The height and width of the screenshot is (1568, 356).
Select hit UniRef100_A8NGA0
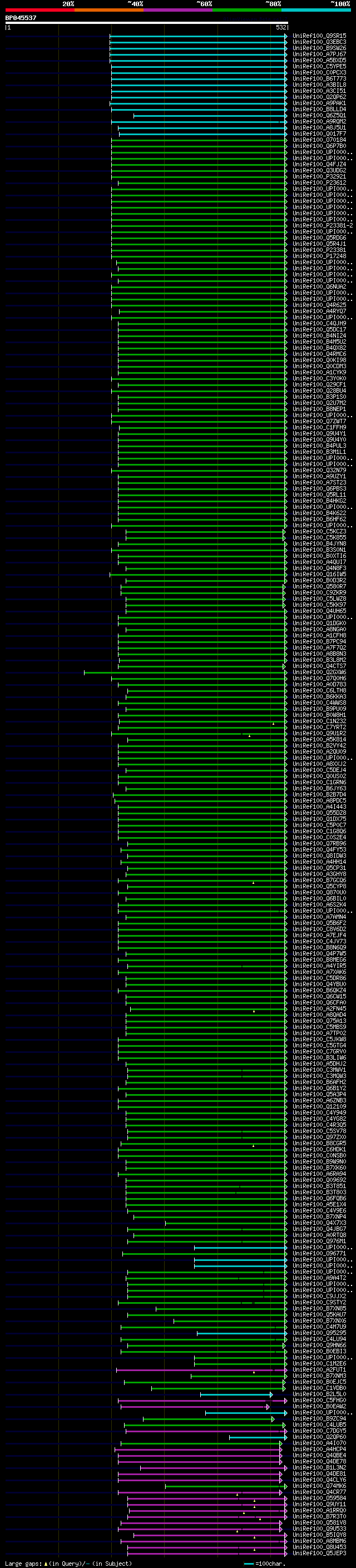tap(319, 630)
